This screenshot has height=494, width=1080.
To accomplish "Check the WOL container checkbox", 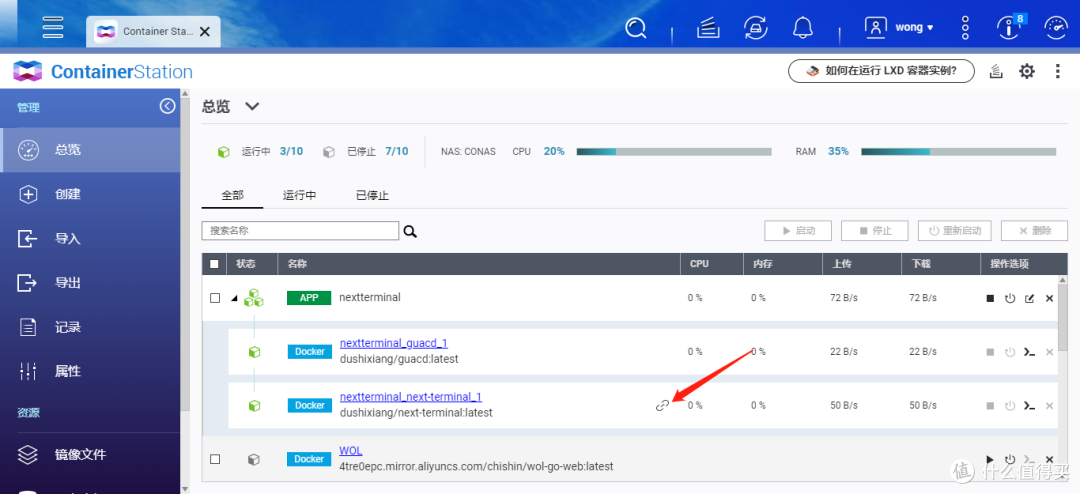I will [214, 459].
